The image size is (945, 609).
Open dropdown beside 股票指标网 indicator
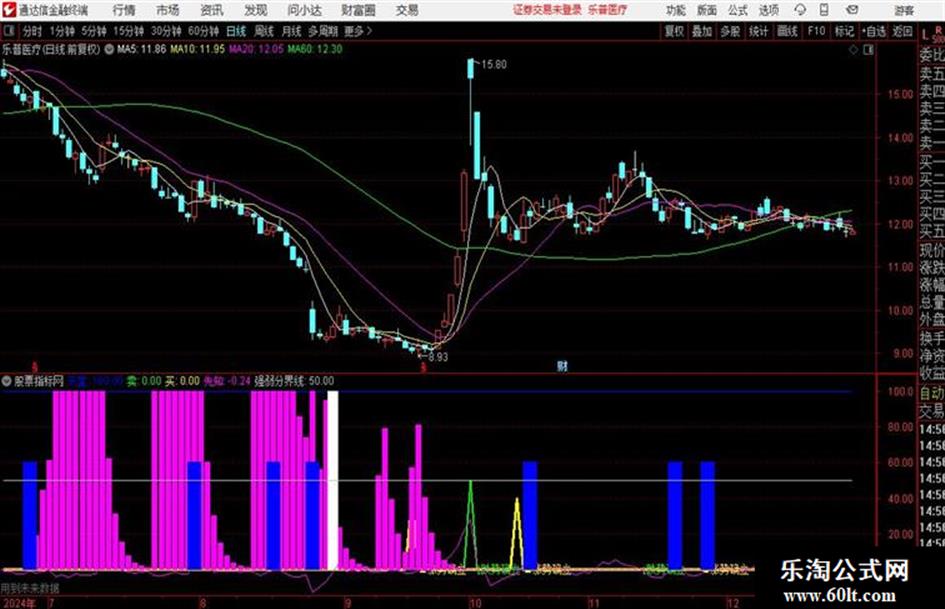[7, 380]
